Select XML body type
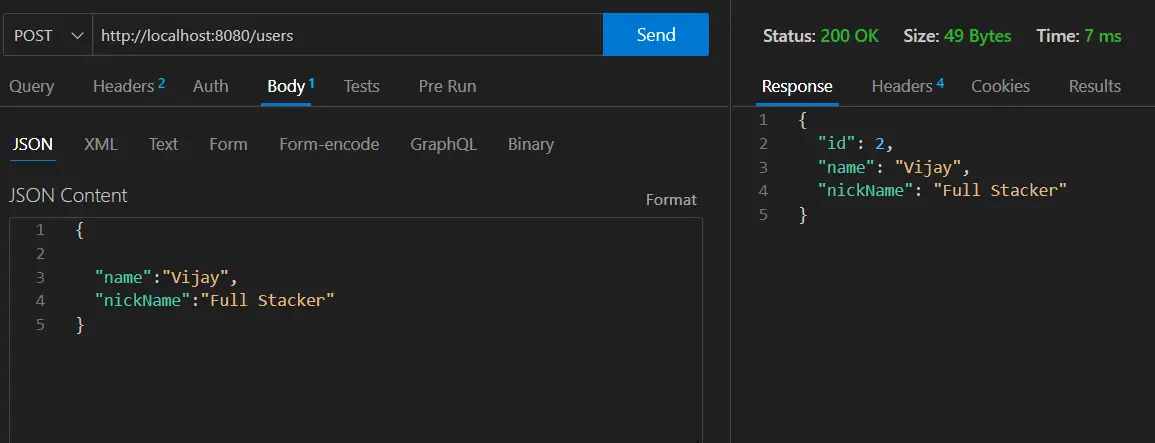 101,144
